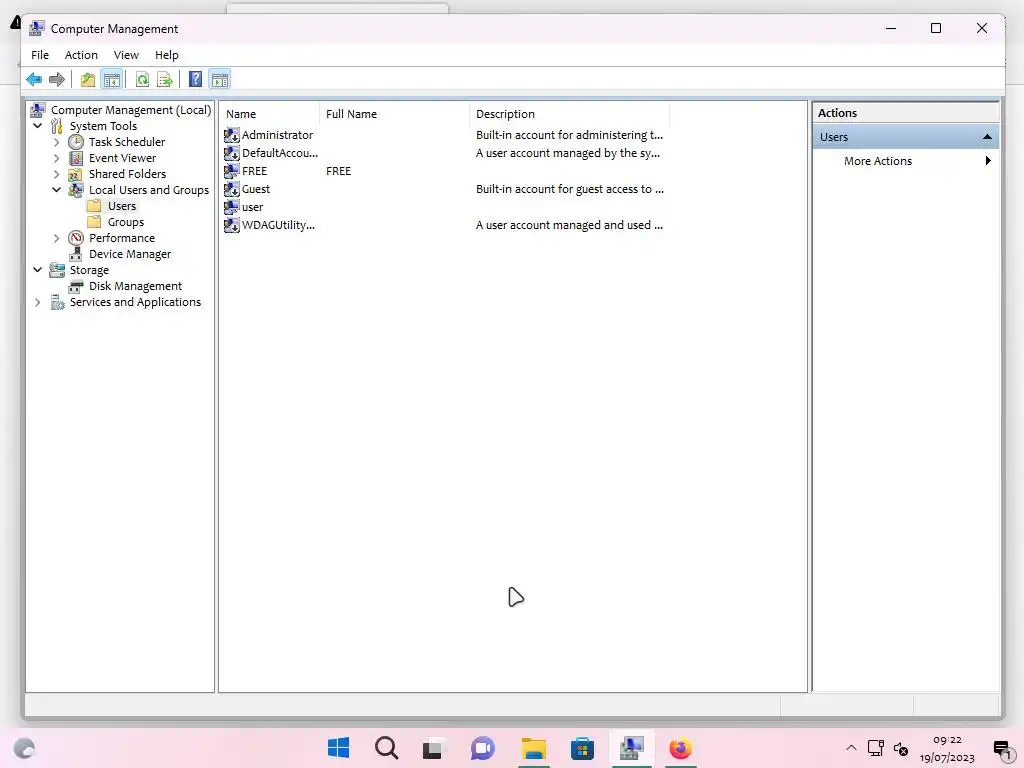The image size is (1024, 768).
Task: Click the Disk Management icon in tree
Action: coord(76,286)
